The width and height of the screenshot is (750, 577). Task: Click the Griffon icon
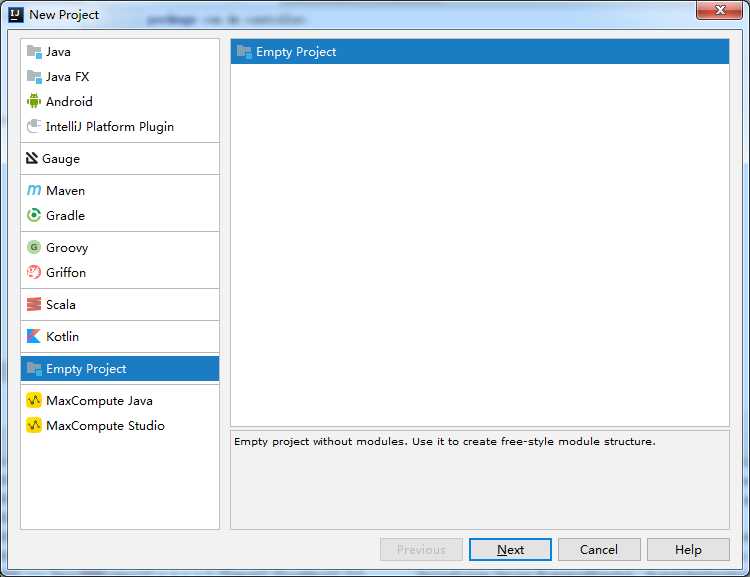pyautogui.click(x=34, y=272)
